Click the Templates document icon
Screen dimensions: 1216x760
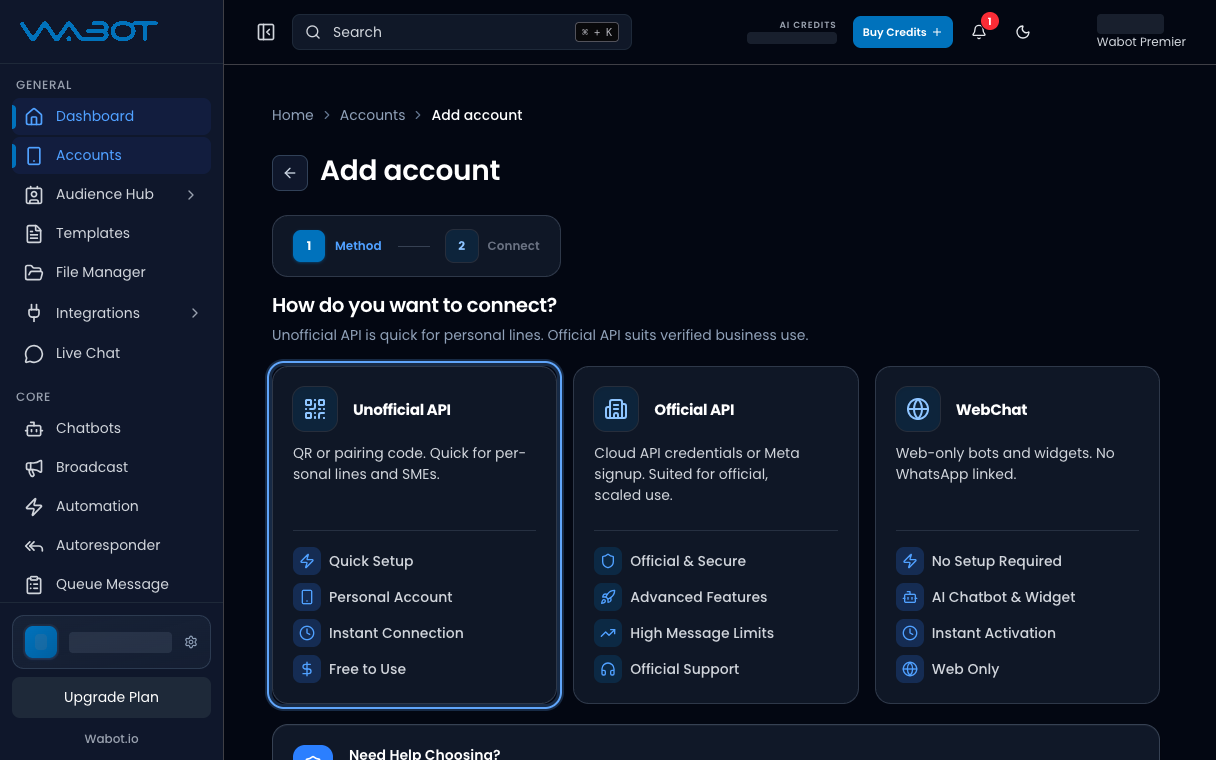pyautogui.click(x=34, y=233)
